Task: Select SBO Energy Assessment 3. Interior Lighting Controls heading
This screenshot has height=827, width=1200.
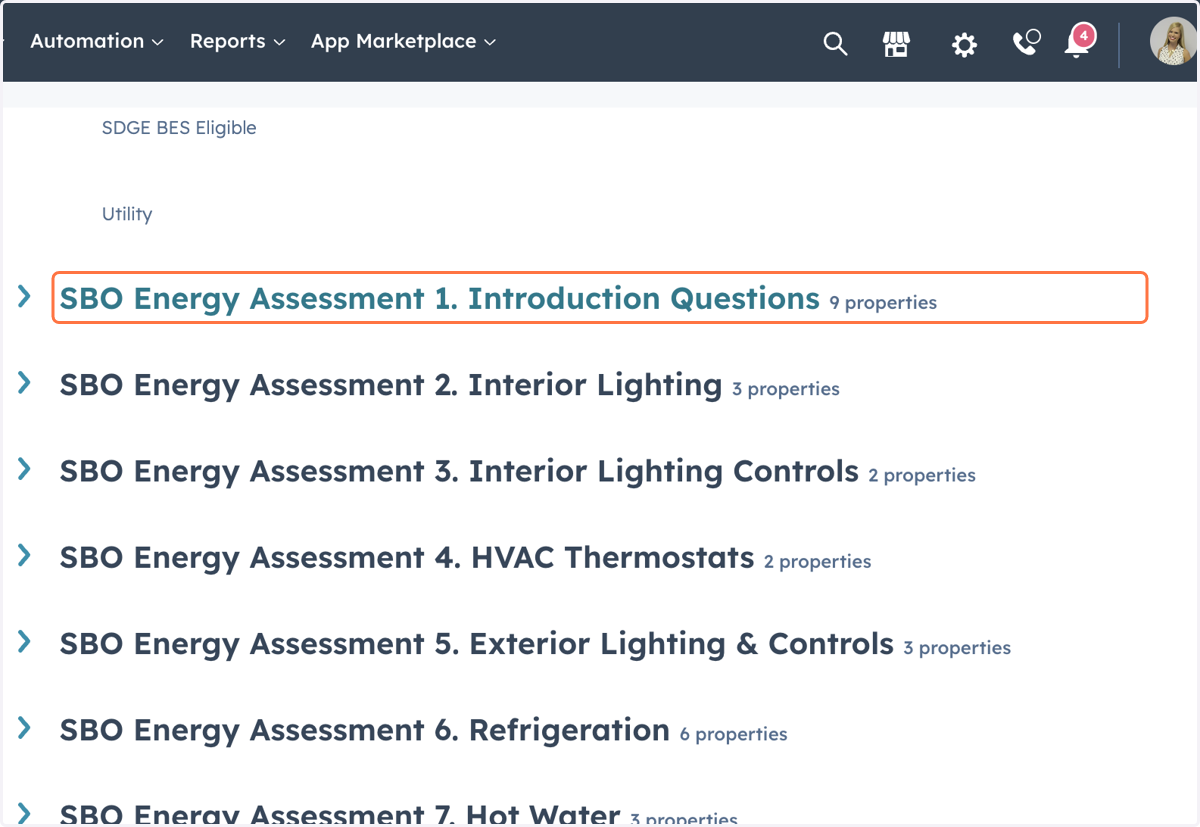Action: (x=459, y=471)
